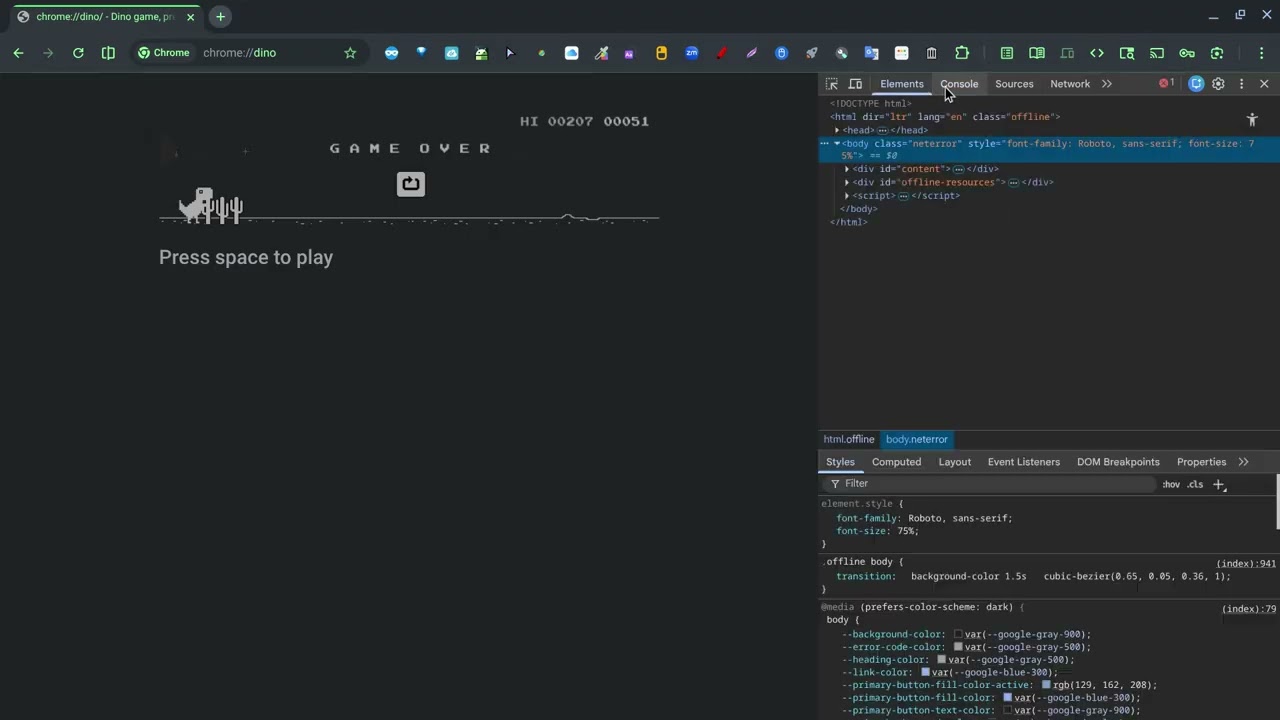
Task: Click the rocket extension icon
Action: point(811,53)
